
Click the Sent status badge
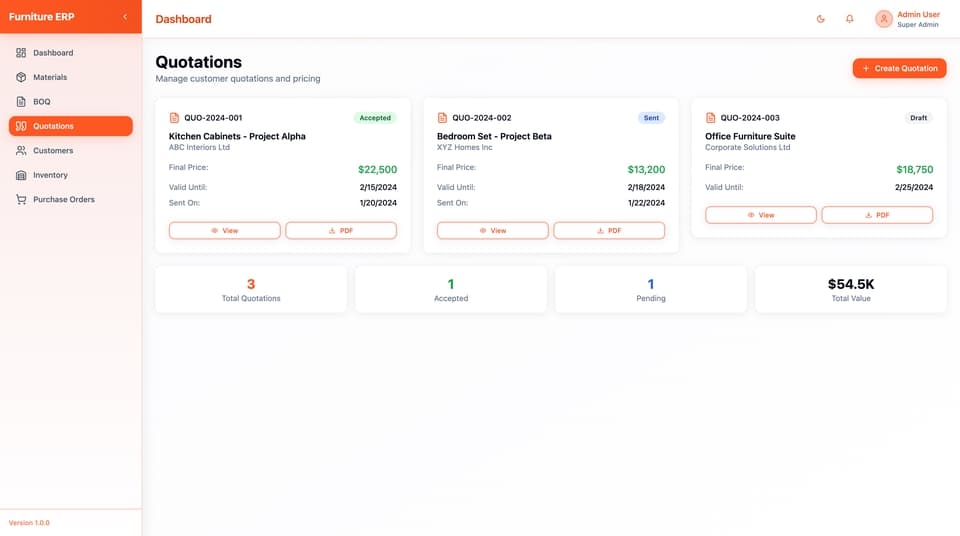(x=651, y=118)
